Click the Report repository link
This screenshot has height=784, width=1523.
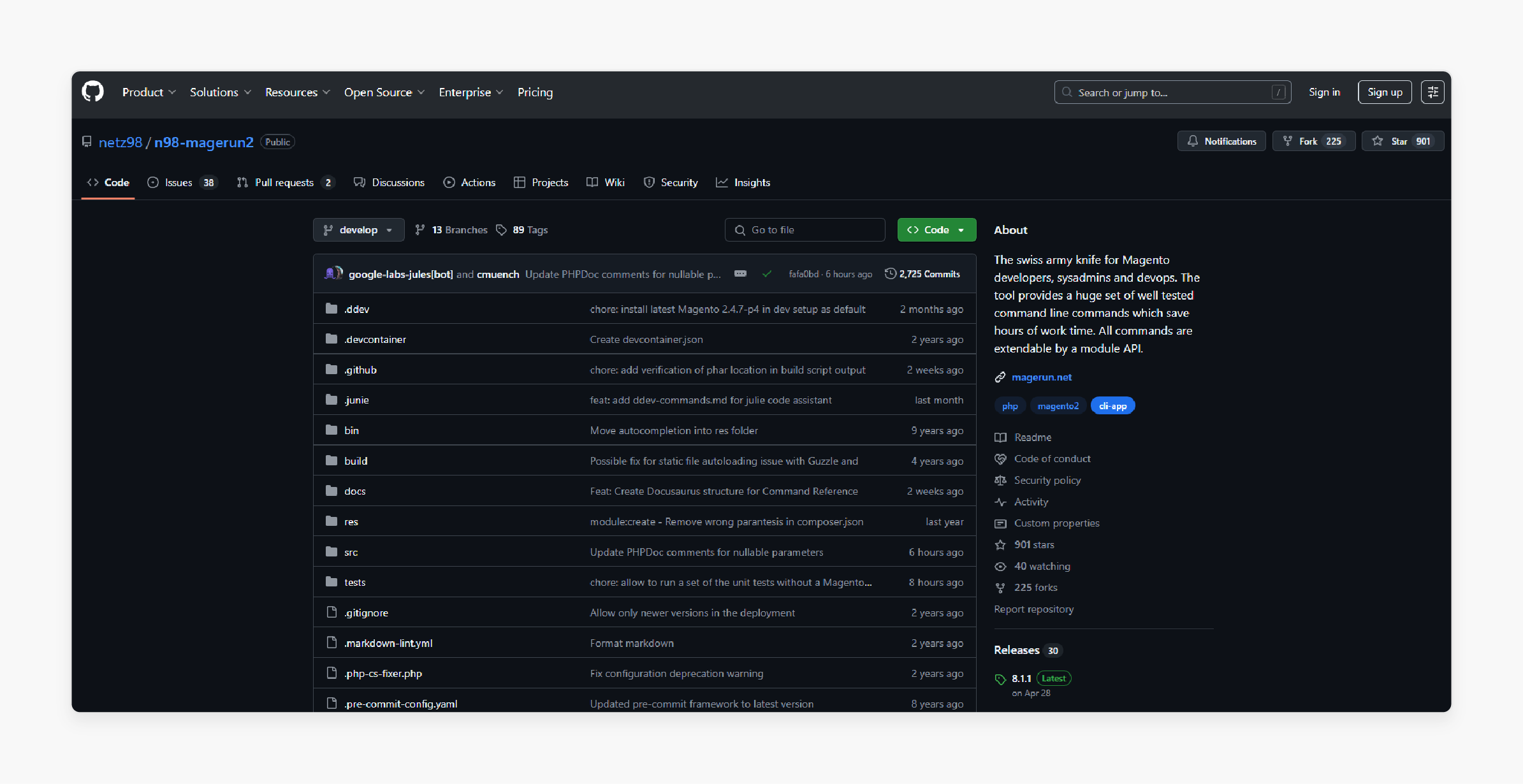(x=1034, y=609)
